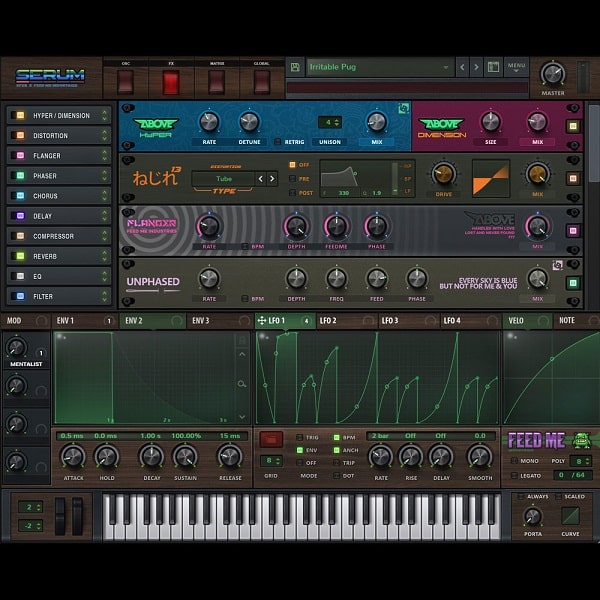Image resolution: width=600 pixels, height=600 pixels.
Task: Click the magnifier zoom icon in envelope
Action: coord(241,383)
